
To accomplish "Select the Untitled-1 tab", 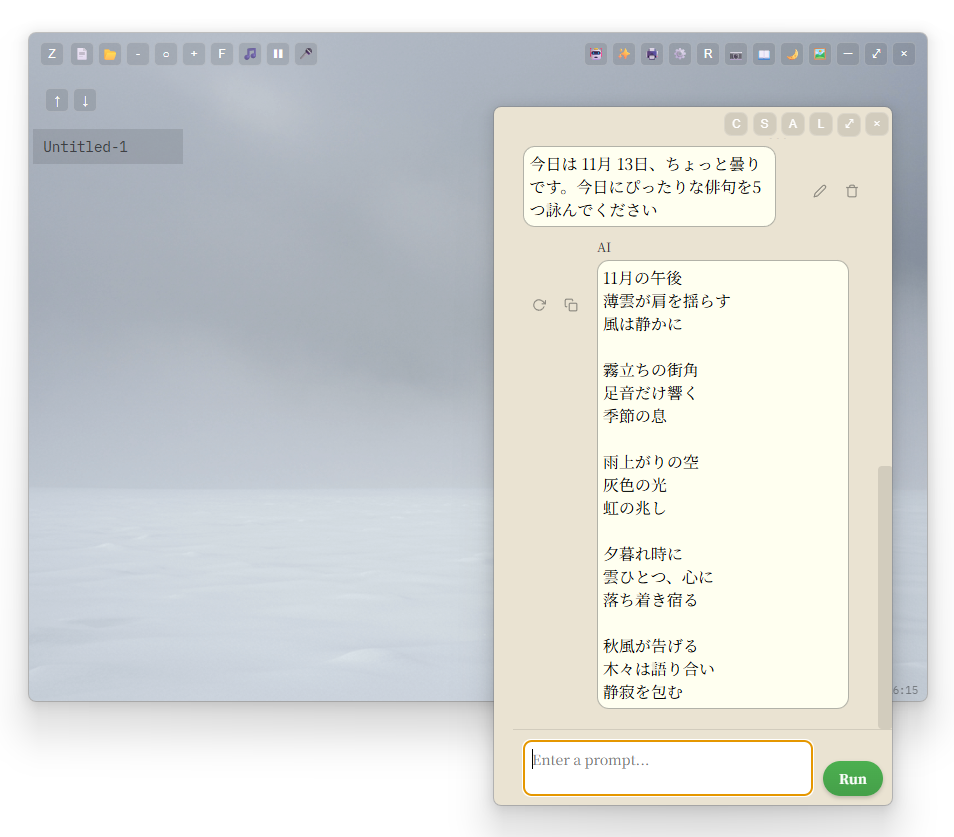I will [107, 146].
